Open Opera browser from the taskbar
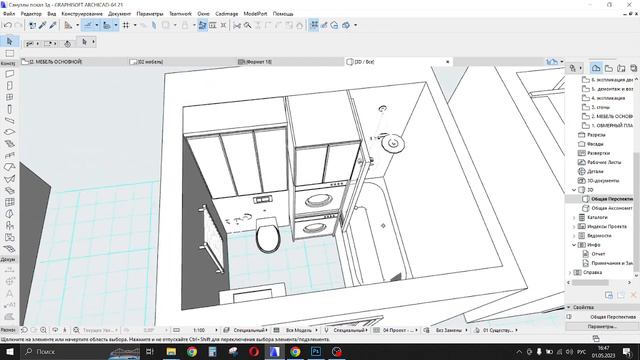This screenshot has height=360, width=640. point(253,351)
